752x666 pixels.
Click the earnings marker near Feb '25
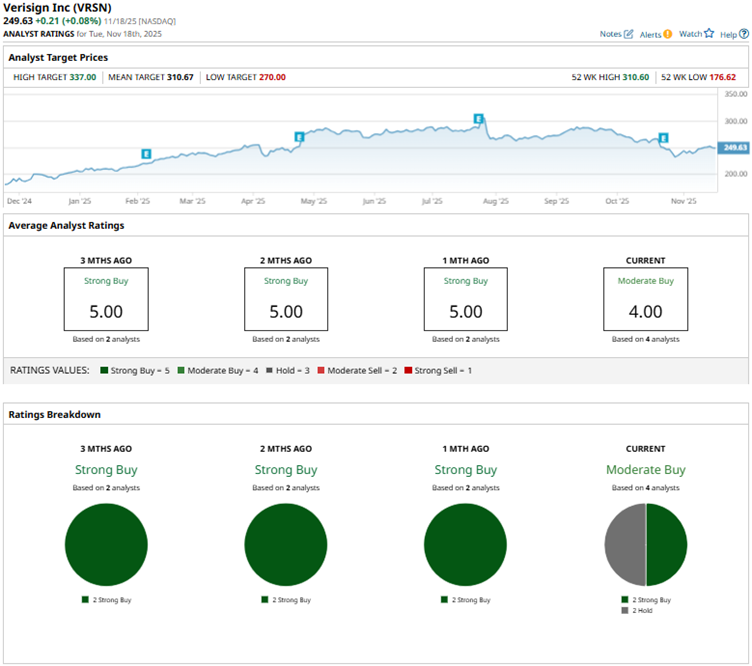(146, 154)
